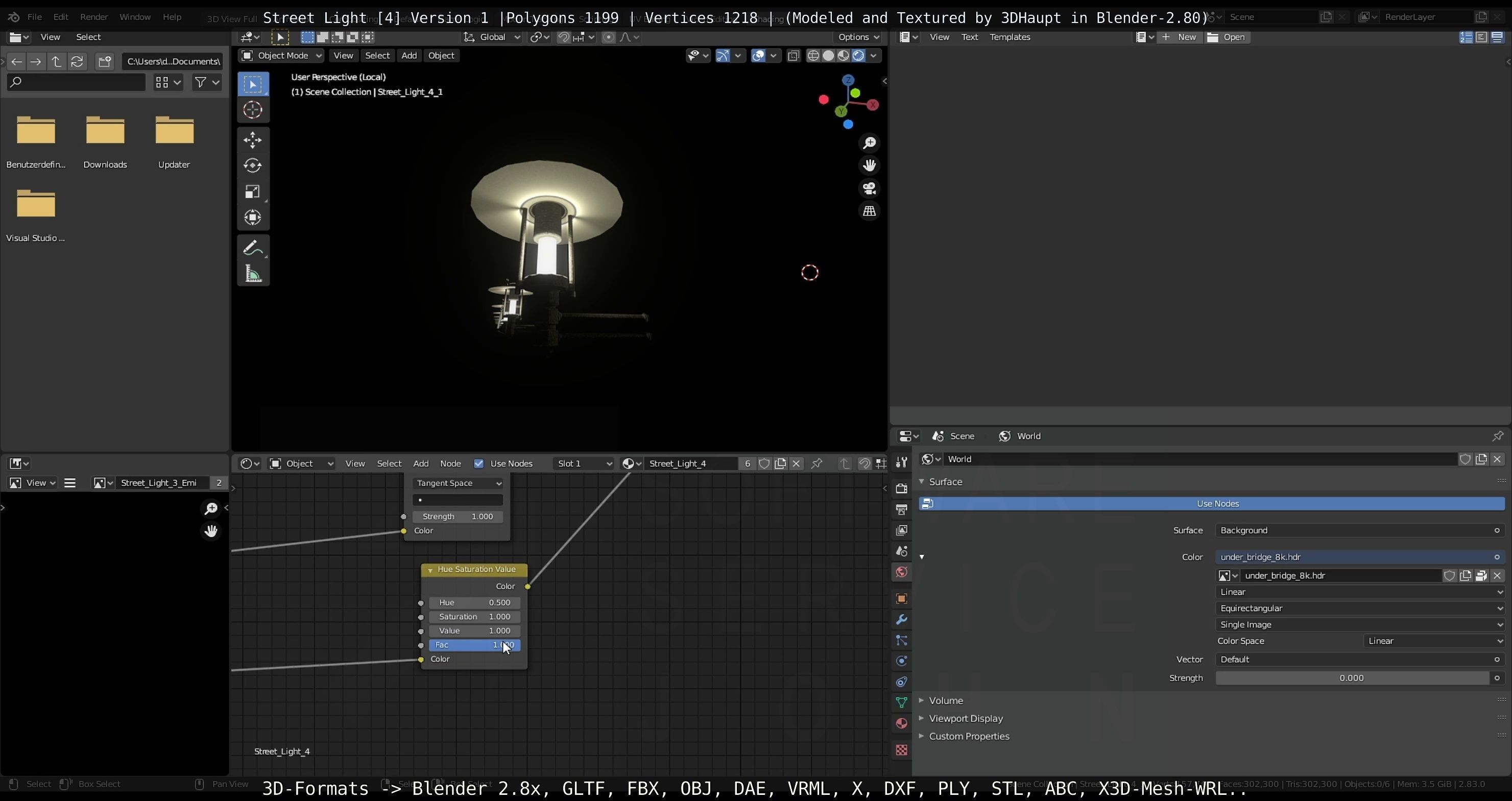1512x801 pixels.
Task: Click the world Strength slider
Action: point(1351,678)
